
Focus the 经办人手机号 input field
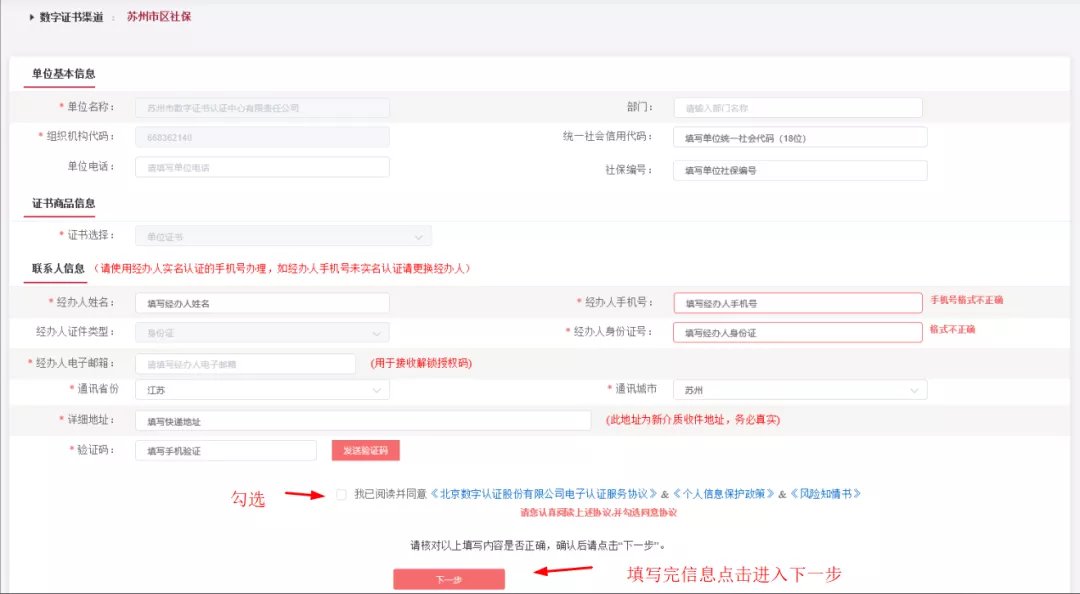(797, 302)
